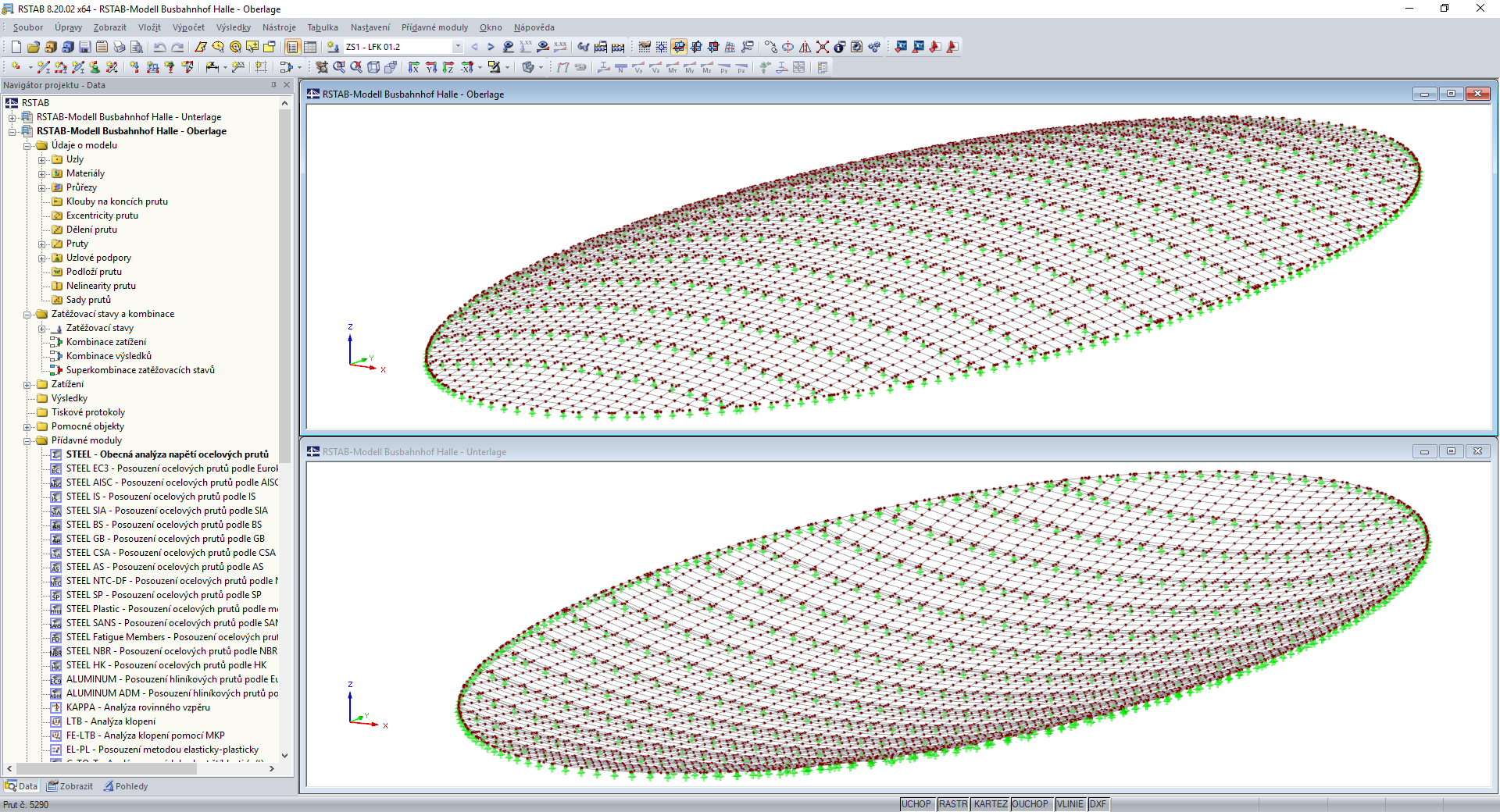The width and height of the screenshot is (1500, 812).
Task: Open a model with the folder icon
Action: pyautogui.click(x=34, y=47)
